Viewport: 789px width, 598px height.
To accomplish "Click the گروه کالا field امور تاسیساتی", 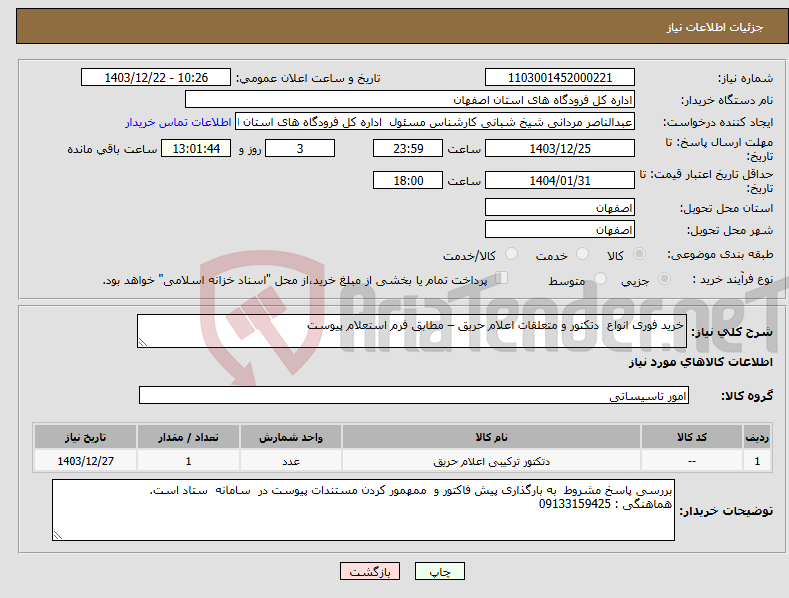I will point(414,396).
